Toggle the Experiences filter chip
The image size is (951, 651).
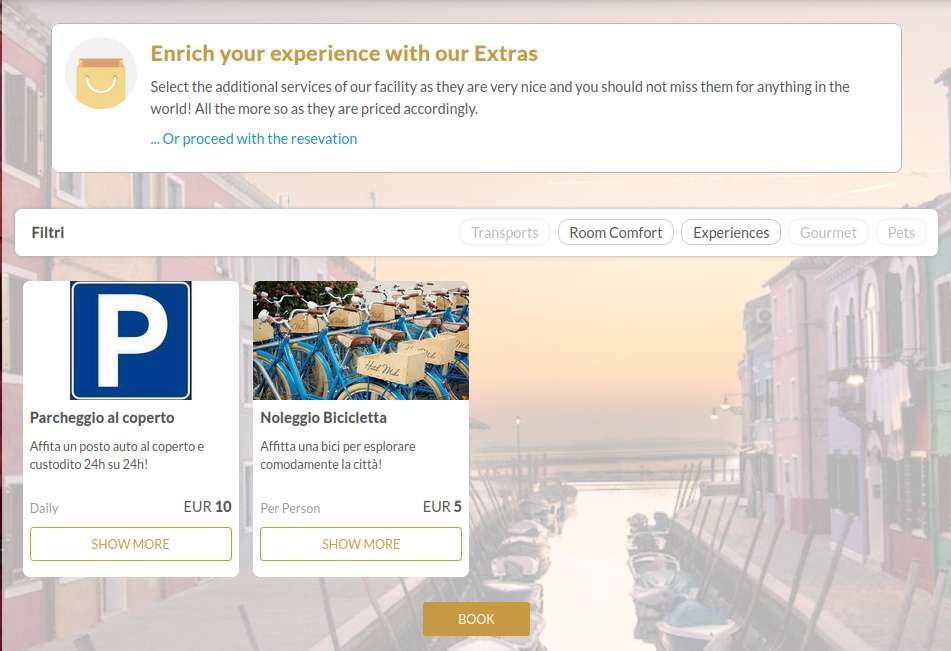[731, 232]
